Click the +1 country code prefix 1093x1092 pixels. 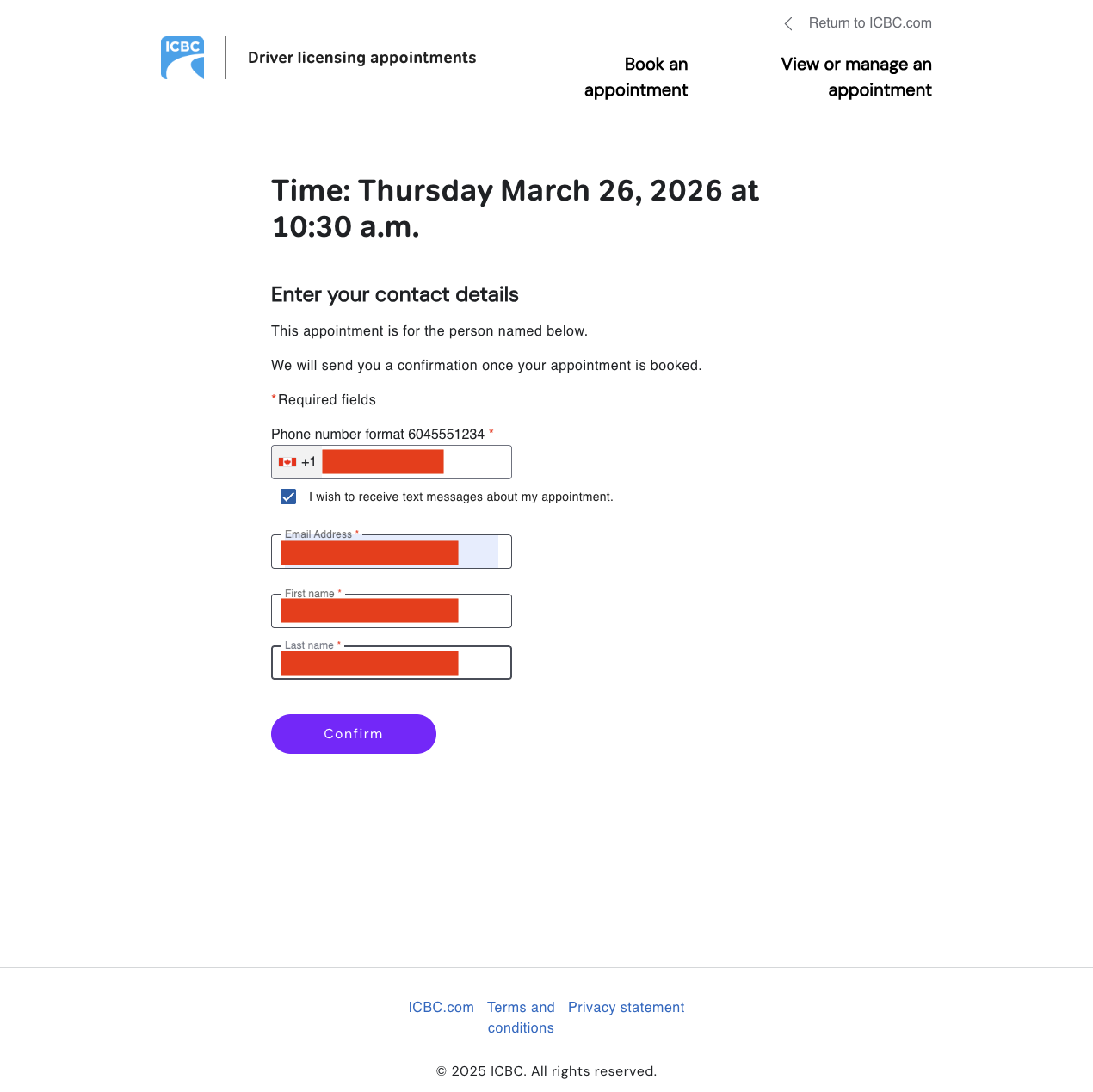[308, 462]
